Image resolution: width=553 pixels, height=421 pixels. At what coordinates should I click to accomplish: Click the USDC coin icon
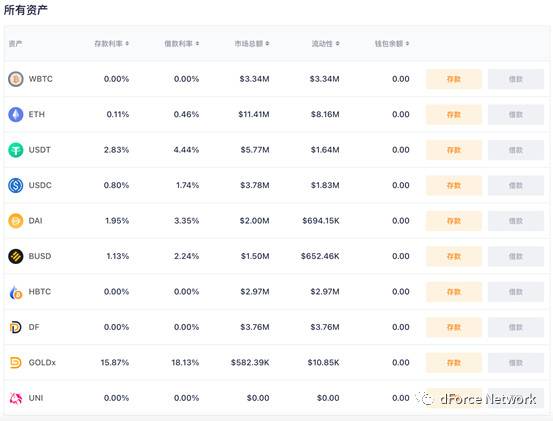click(16, 185)
